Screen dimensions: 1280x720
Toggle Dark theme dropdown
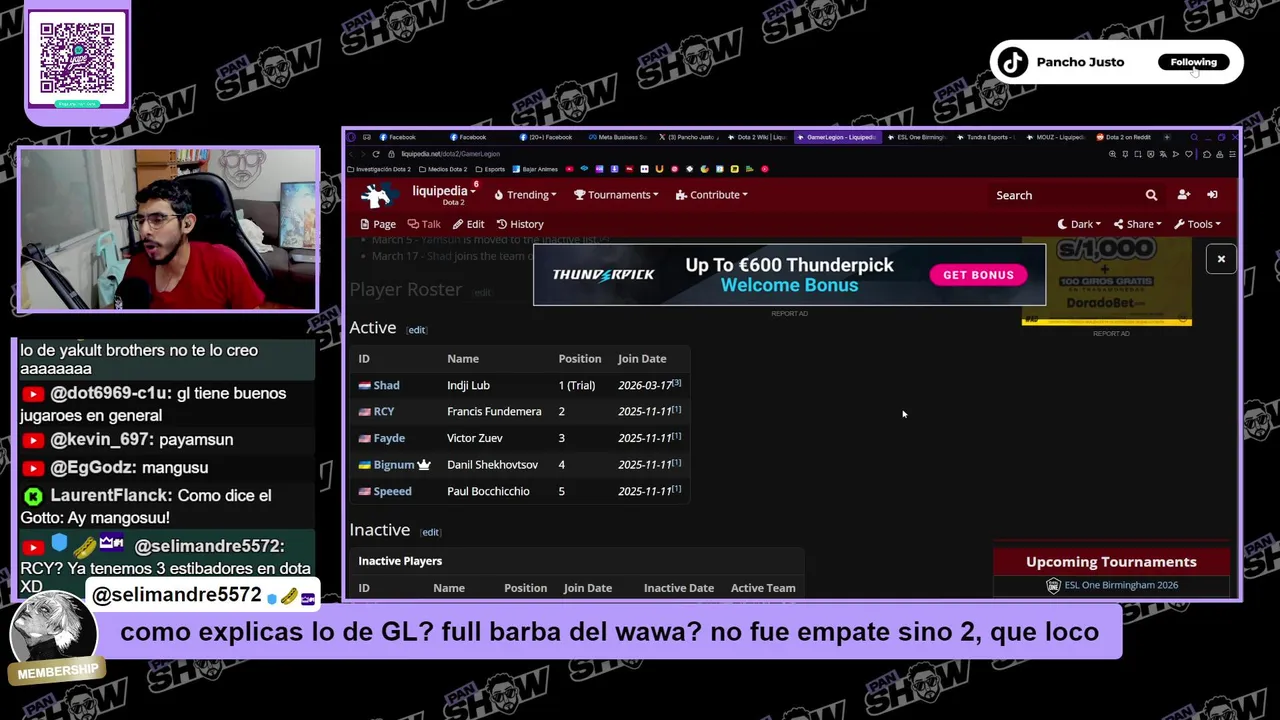tap(1079, 224)
